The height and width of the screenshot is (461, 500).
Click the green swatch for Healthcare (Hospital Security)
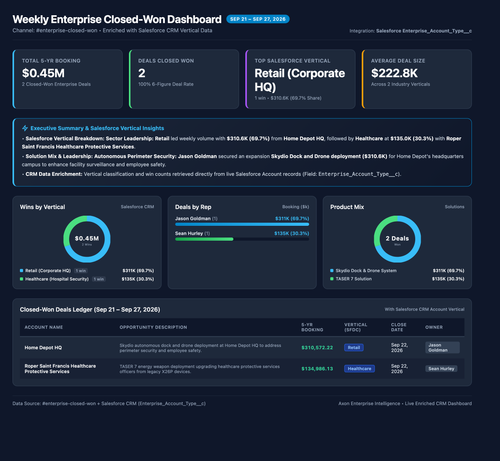[21, 279]
